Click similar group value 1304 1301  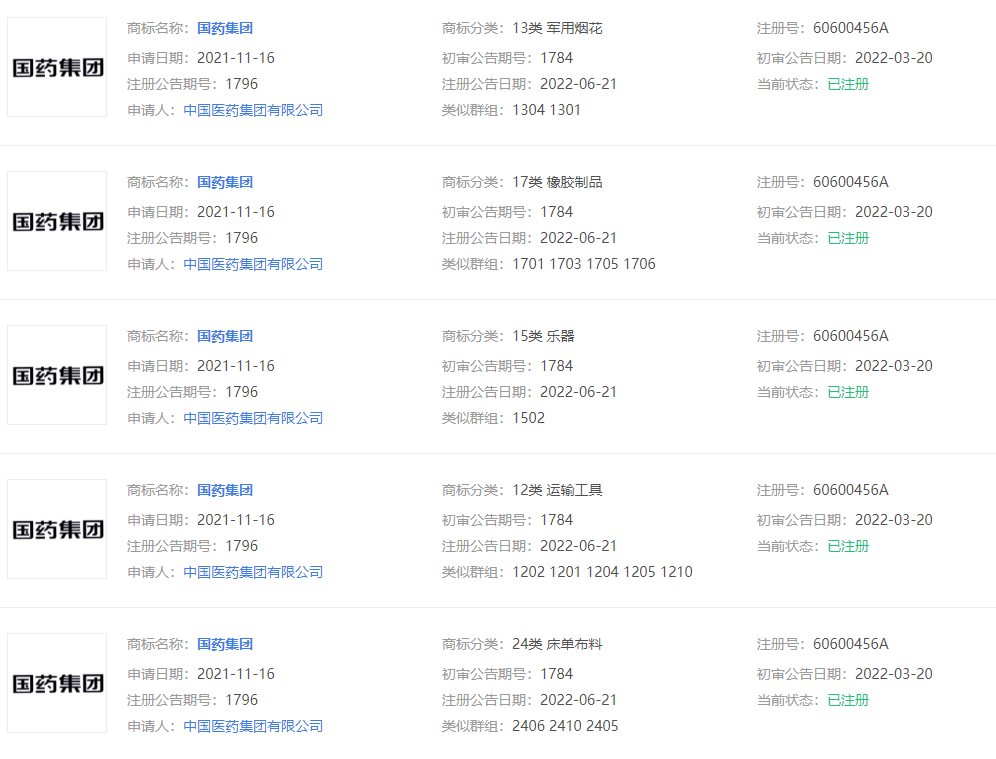pyautogui.click(x=546, y=111)
